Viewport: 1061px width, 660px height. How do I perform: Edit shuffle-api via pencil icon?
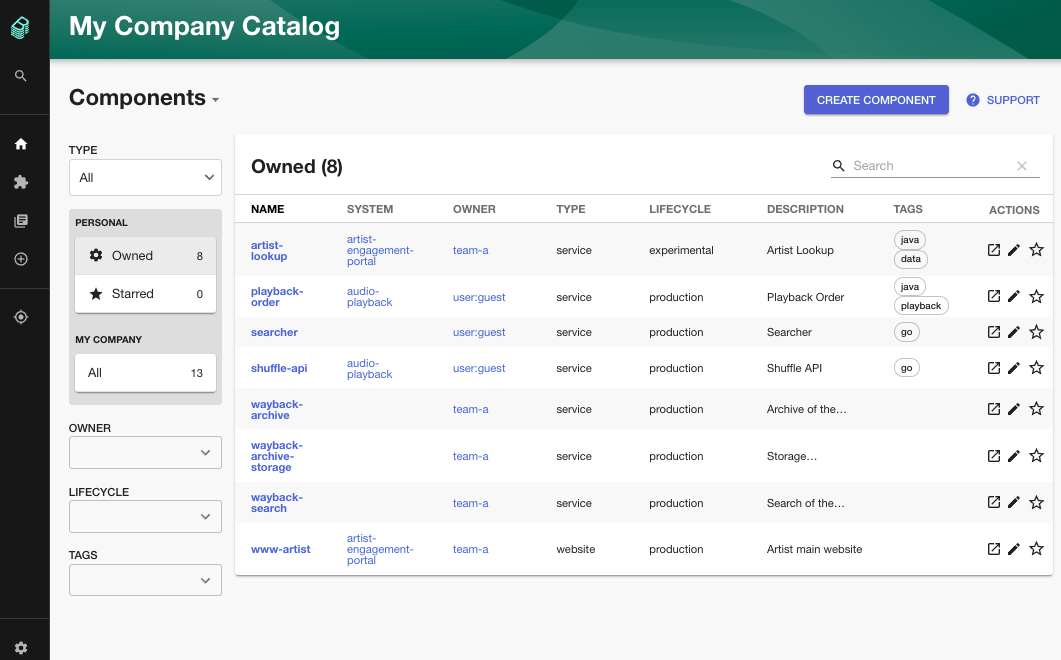click(x=1014, y=368)
